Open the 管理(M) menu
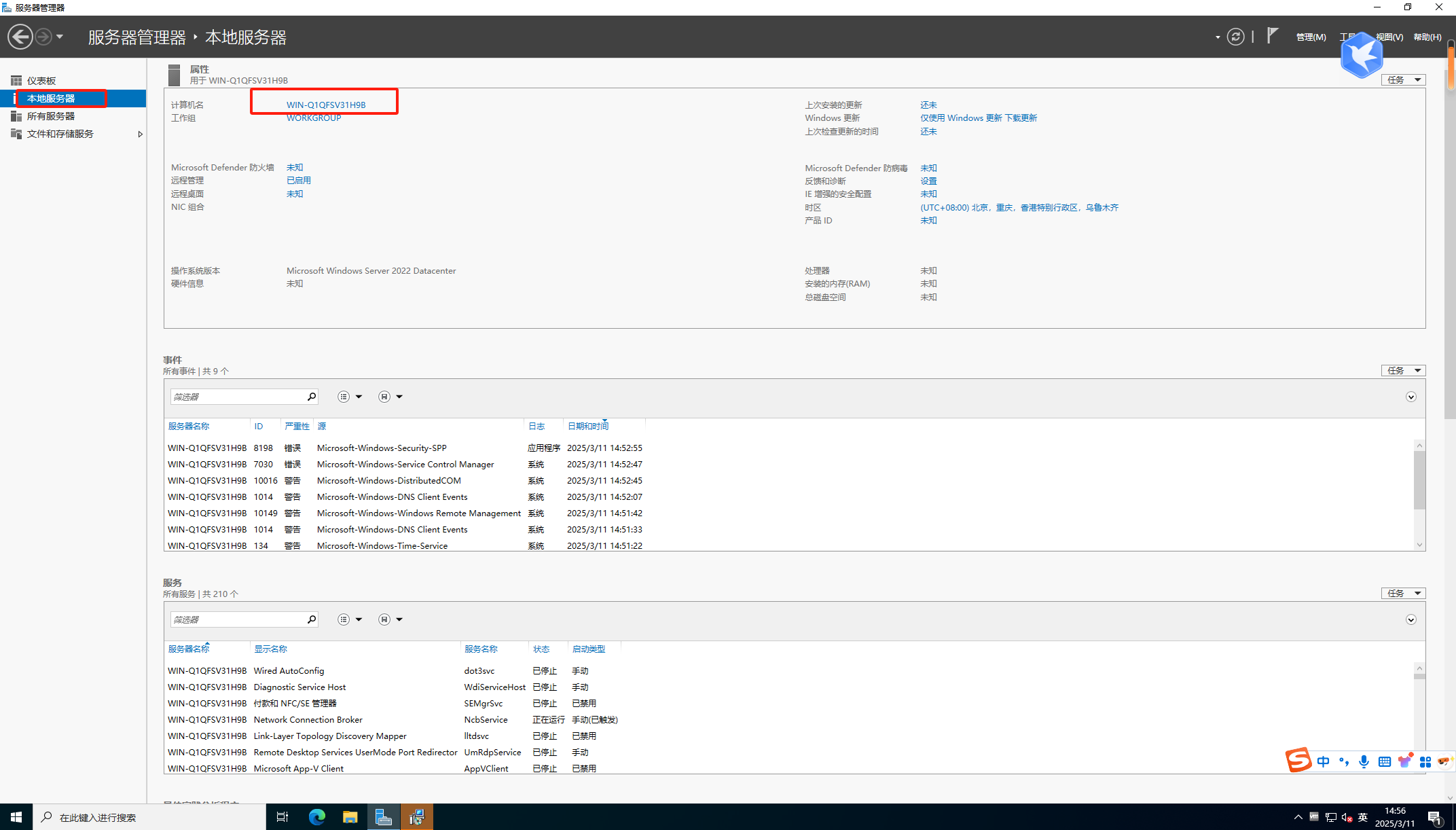Viewport: 1456px width, 830px height. click(1310, 37)
